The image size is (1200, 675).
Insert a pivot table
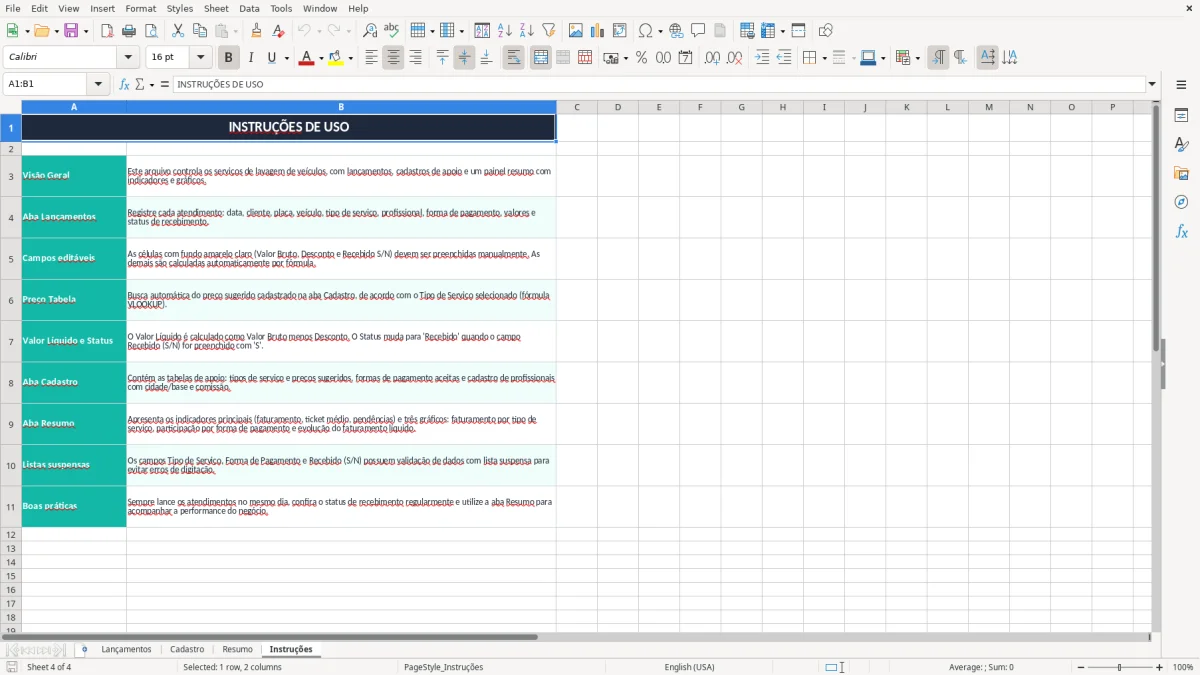tap(619, 31)
